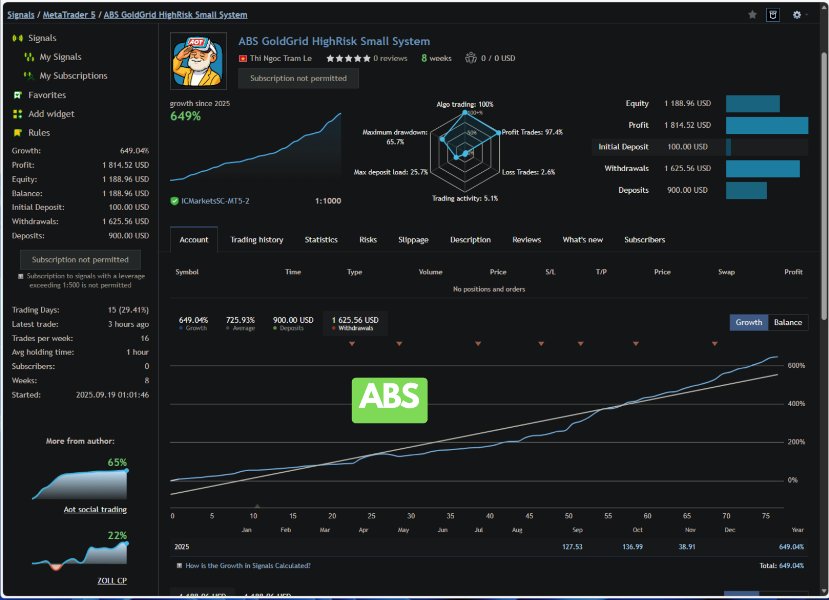The image size is (829, 600).
Task: Expand the marker dropdown above Sep column
Action: pyautogui.click(x=579, y=345)
